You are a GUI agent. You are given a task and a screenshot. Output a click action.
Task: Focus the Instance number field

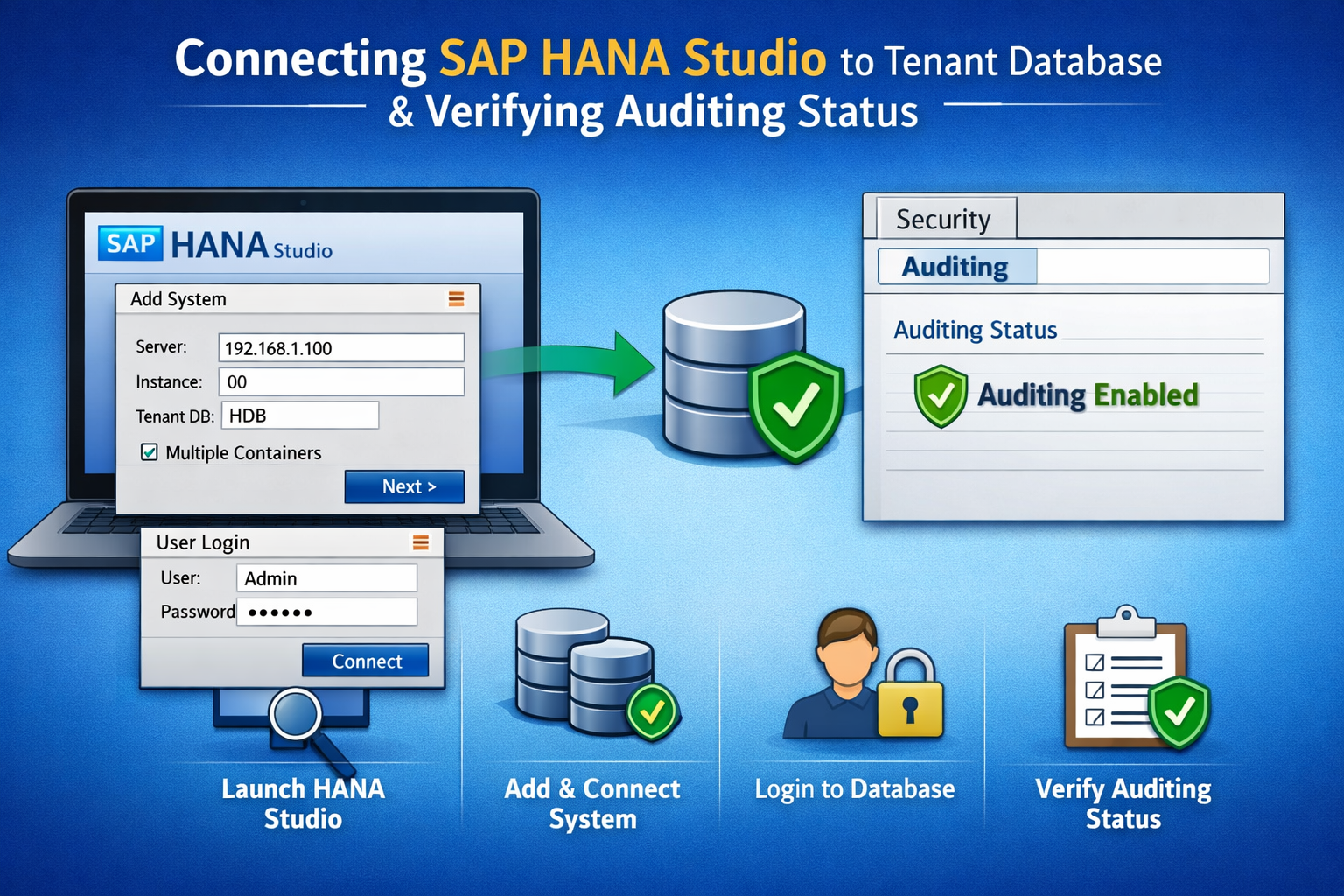tap(340, 382)
